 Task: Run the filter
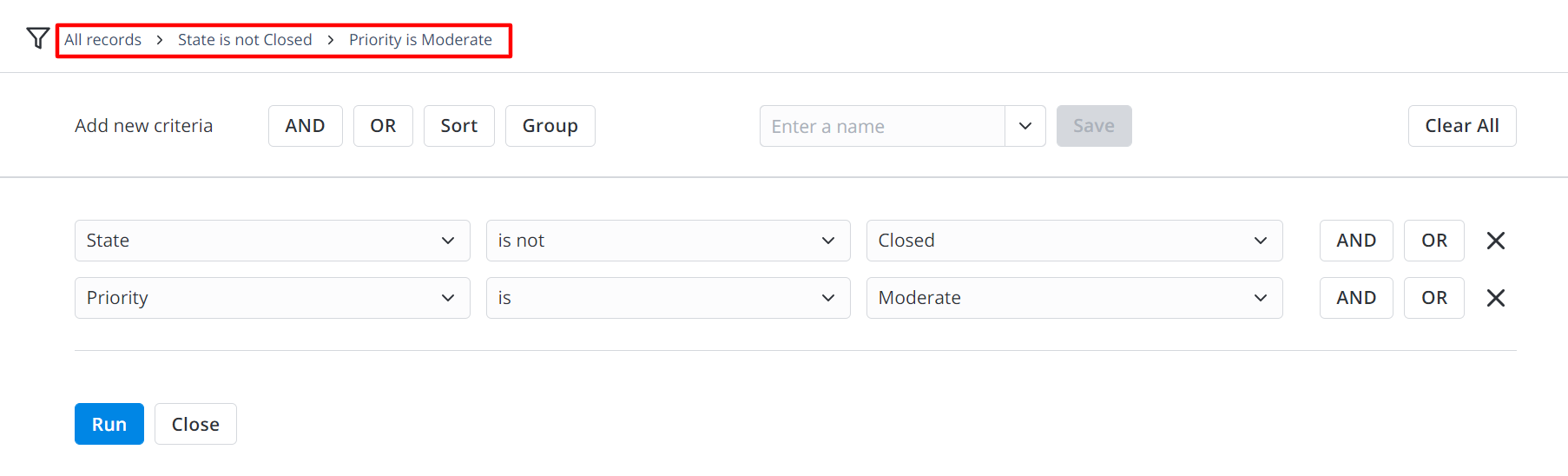[109, 424]
